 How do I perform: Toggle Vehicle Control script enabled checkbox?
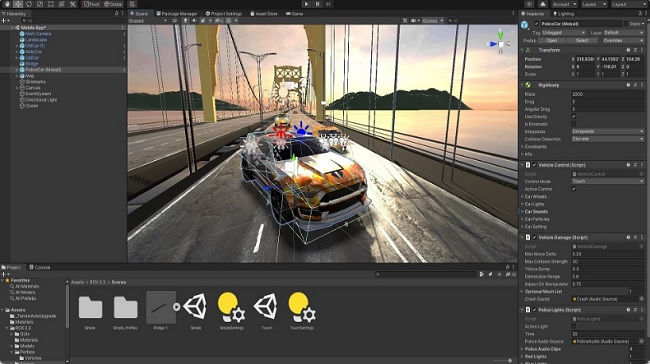coord(534,165)
